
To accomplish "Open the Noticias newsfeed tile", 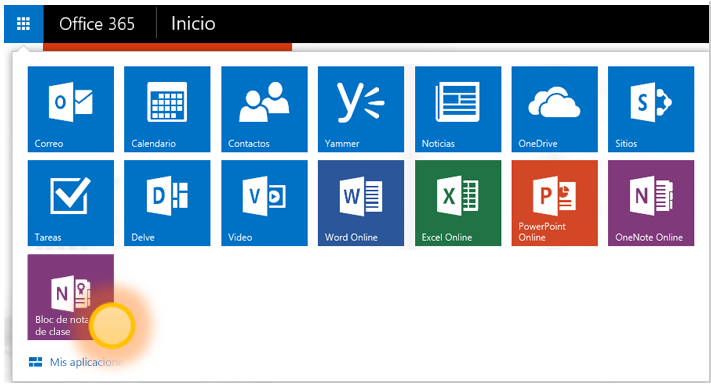I will point(458,109).
